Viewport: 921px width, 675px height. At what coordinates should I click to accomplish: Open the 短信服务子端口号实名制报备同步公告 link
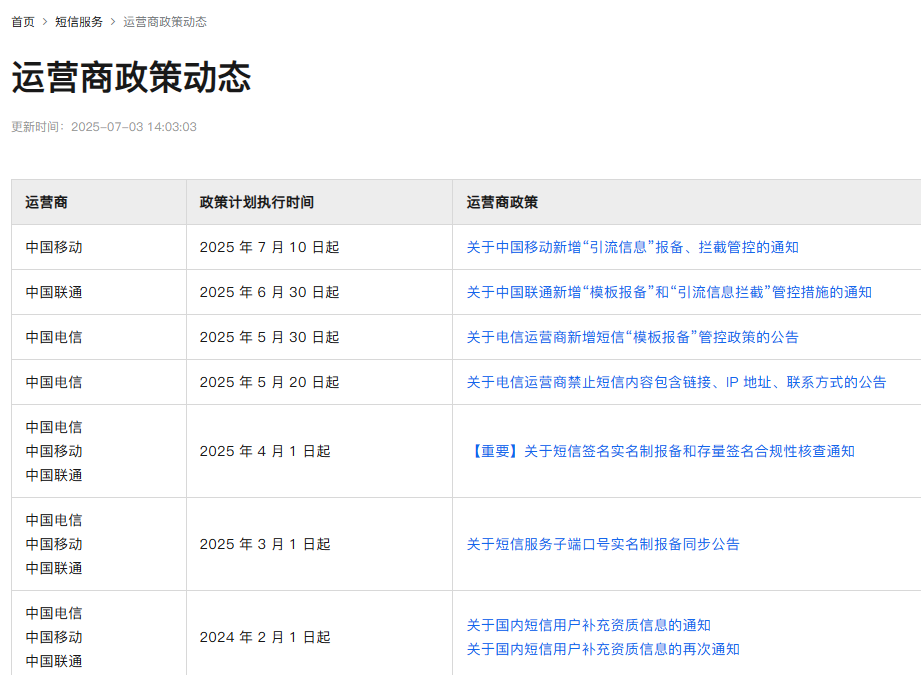point(603,544)
